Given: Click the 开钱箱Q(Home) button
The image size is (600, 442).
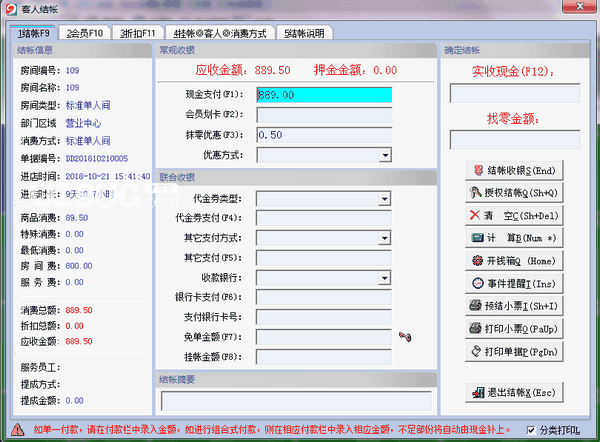Looking at the screenshot, I should pos(514,261).
